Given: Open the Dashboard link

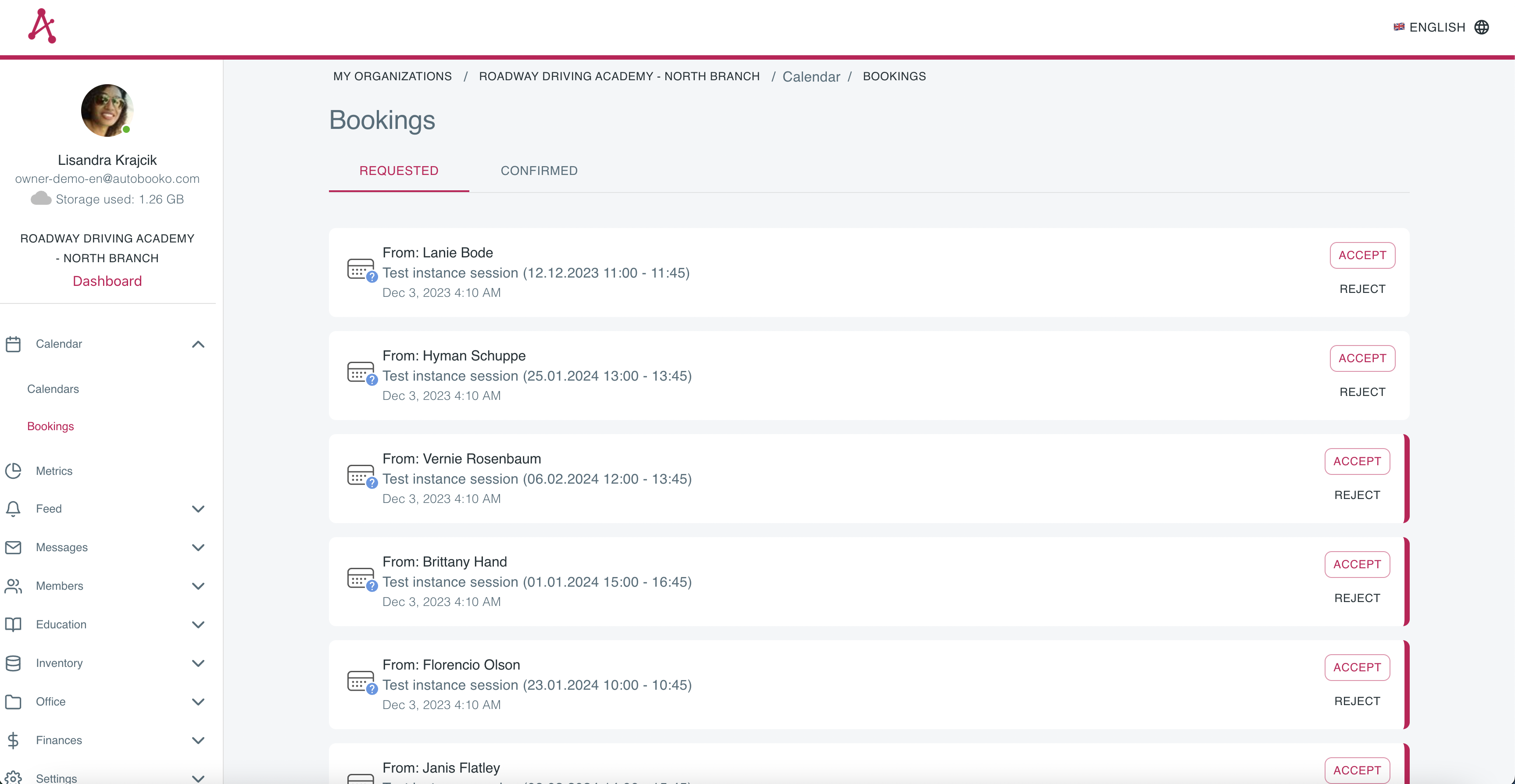Looking at the screenshot, I should pyautogui.click(x=107, y=281).
